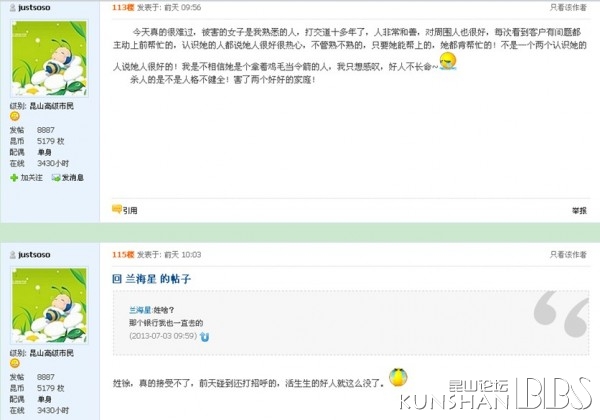Screen dimensions: 600x420
Task: Report post 113 via 举报 link
Action: coord(579,210)
